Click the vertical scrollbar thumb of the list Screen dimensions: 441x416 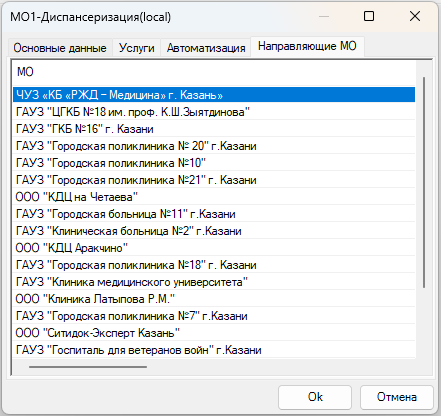424,182
